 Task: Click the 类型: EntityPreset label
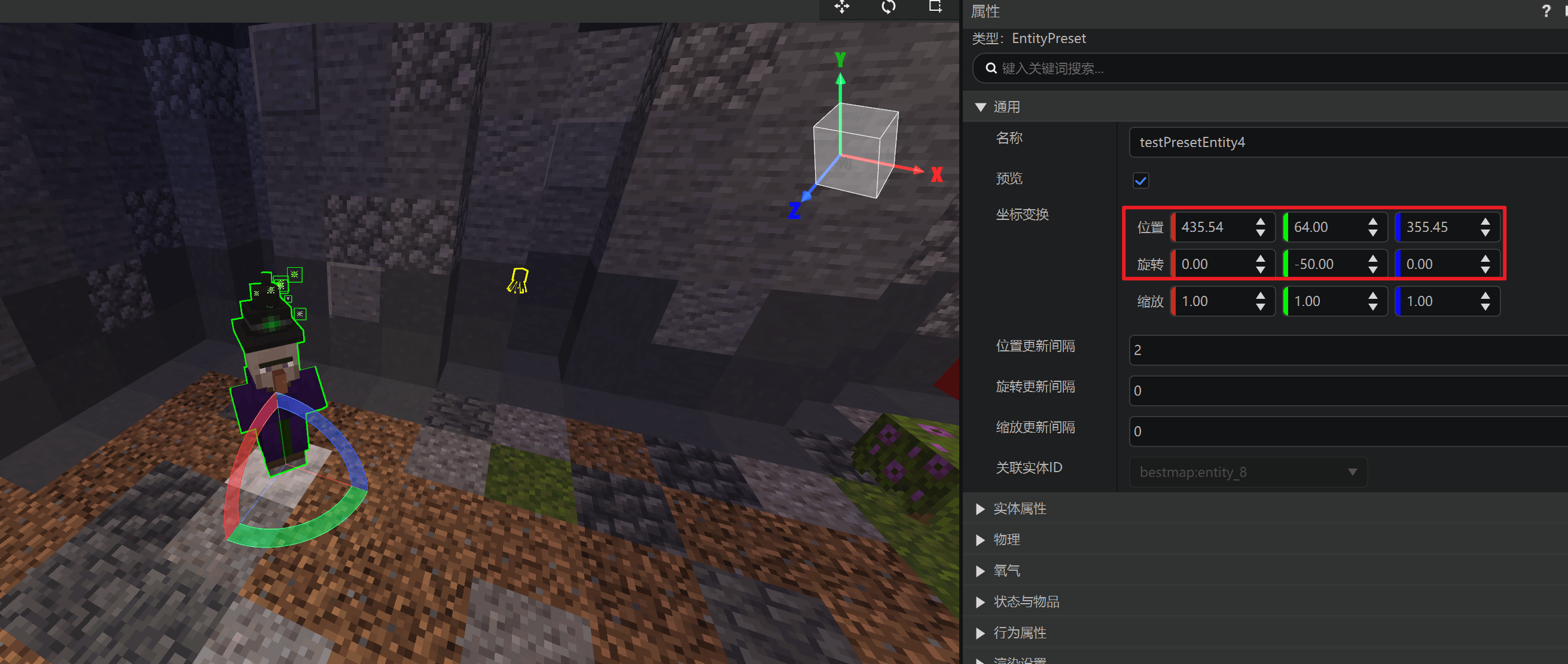coord(1029,38)
